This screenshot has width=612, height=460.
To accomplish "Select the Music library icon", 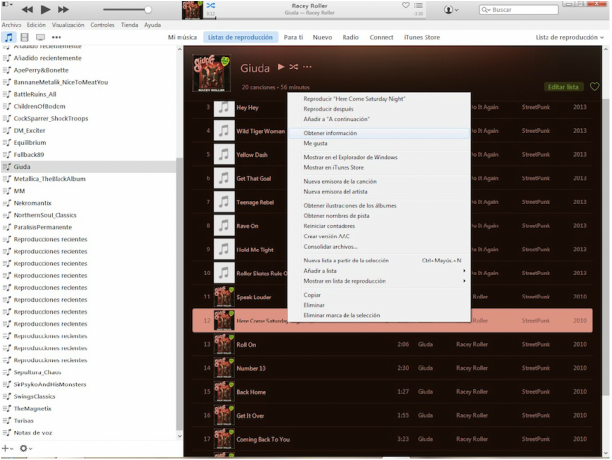I will click(9, 37).
